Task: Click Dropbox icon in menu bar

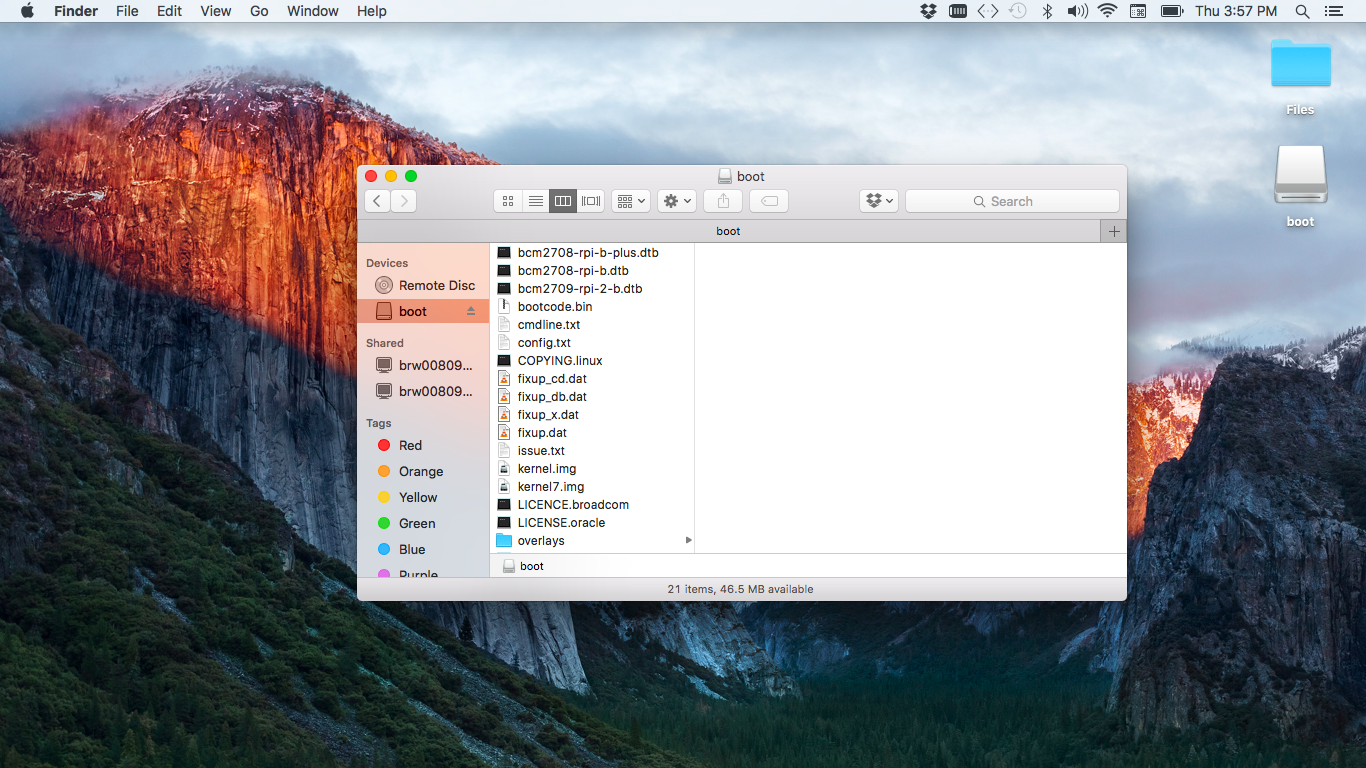Action: tap(928, 11)
